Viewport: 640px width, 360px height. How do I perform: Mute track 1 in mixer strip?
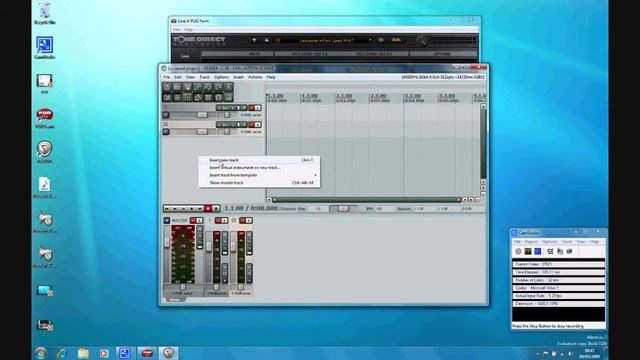click(218, 220)
